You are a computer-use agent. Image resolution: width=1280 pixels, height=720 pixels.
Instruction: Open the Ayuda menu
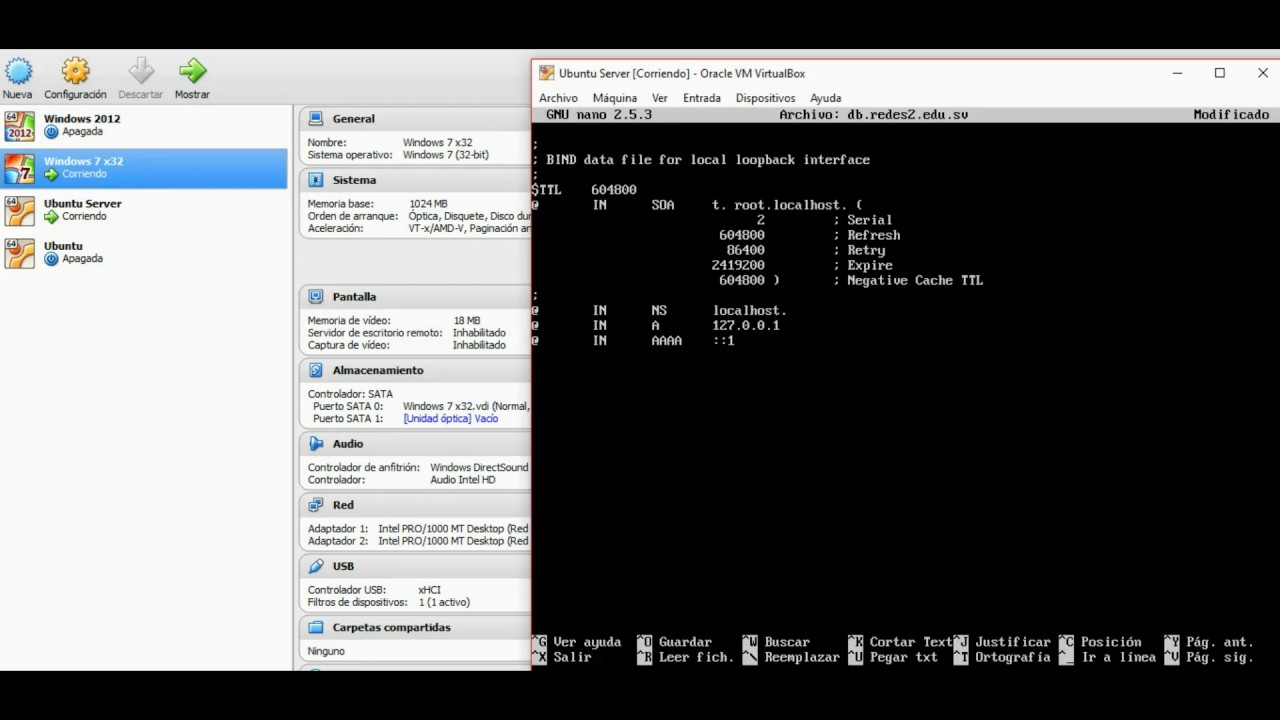(825, 98)
